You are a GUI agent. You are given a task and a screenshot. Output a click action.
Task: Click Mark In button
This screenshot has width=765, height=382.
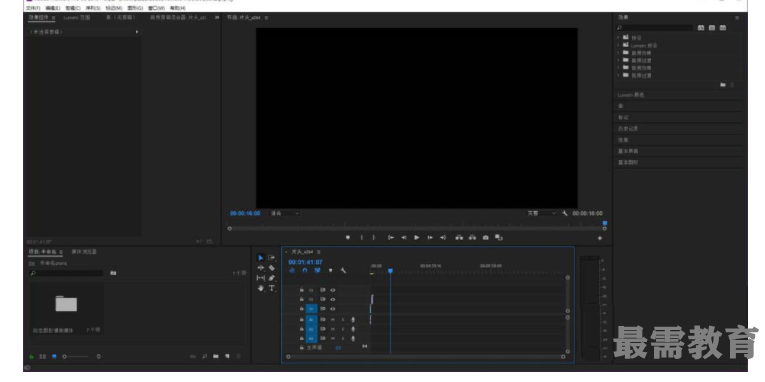point(362,238)
